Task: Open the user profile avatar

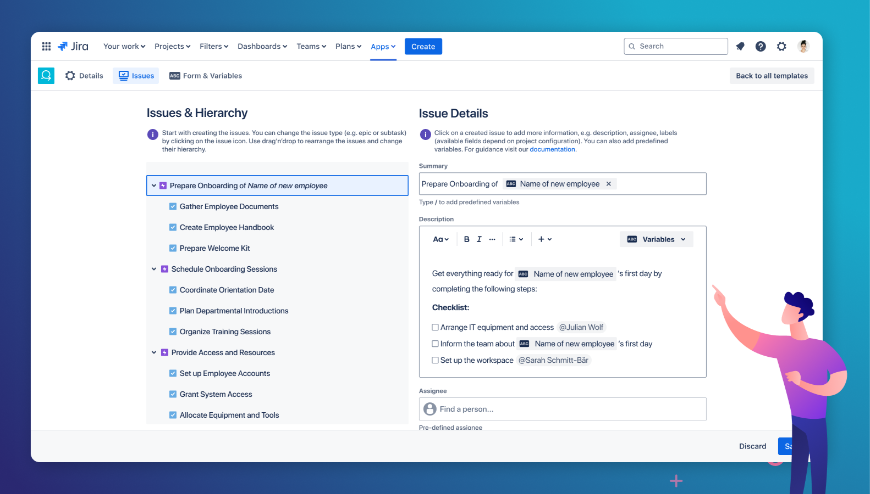Action: 803,46
